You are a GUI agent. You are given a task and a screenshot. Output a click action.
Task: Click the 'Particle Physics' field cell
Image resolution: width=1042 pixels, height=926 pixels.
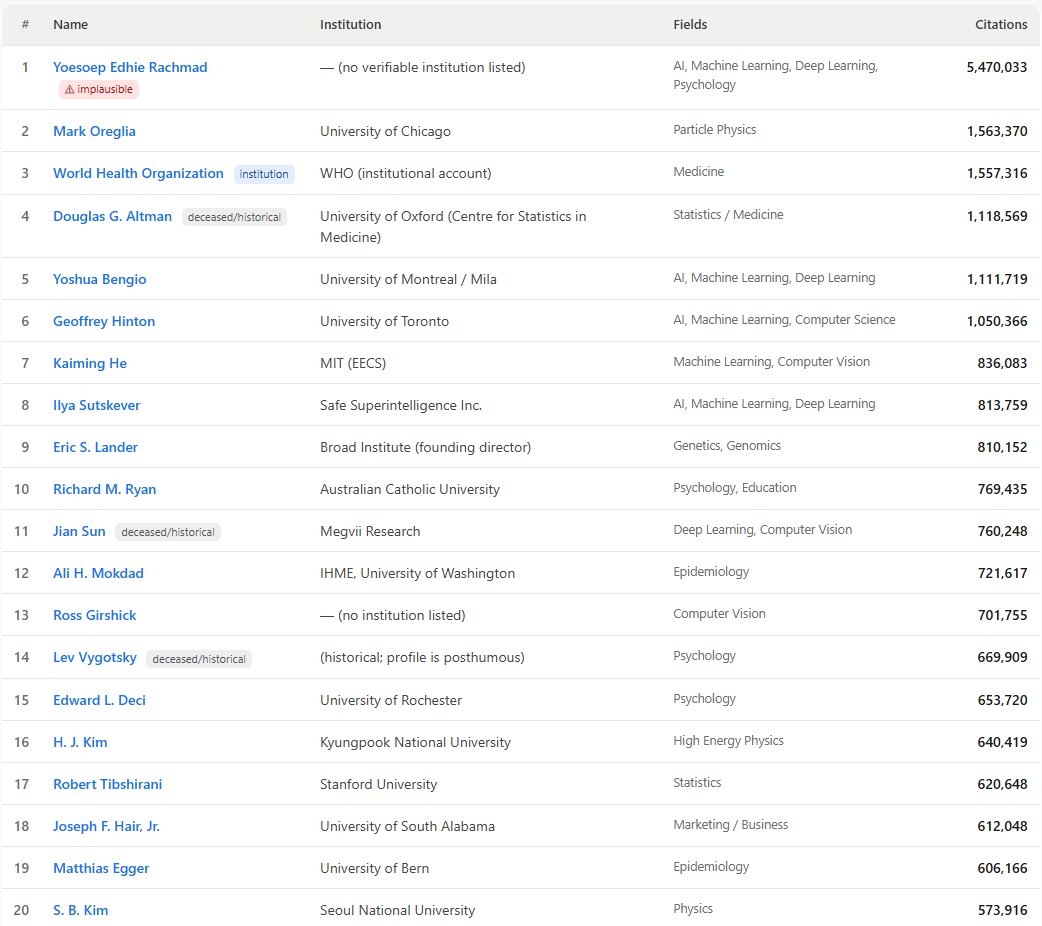coord(714,130)
